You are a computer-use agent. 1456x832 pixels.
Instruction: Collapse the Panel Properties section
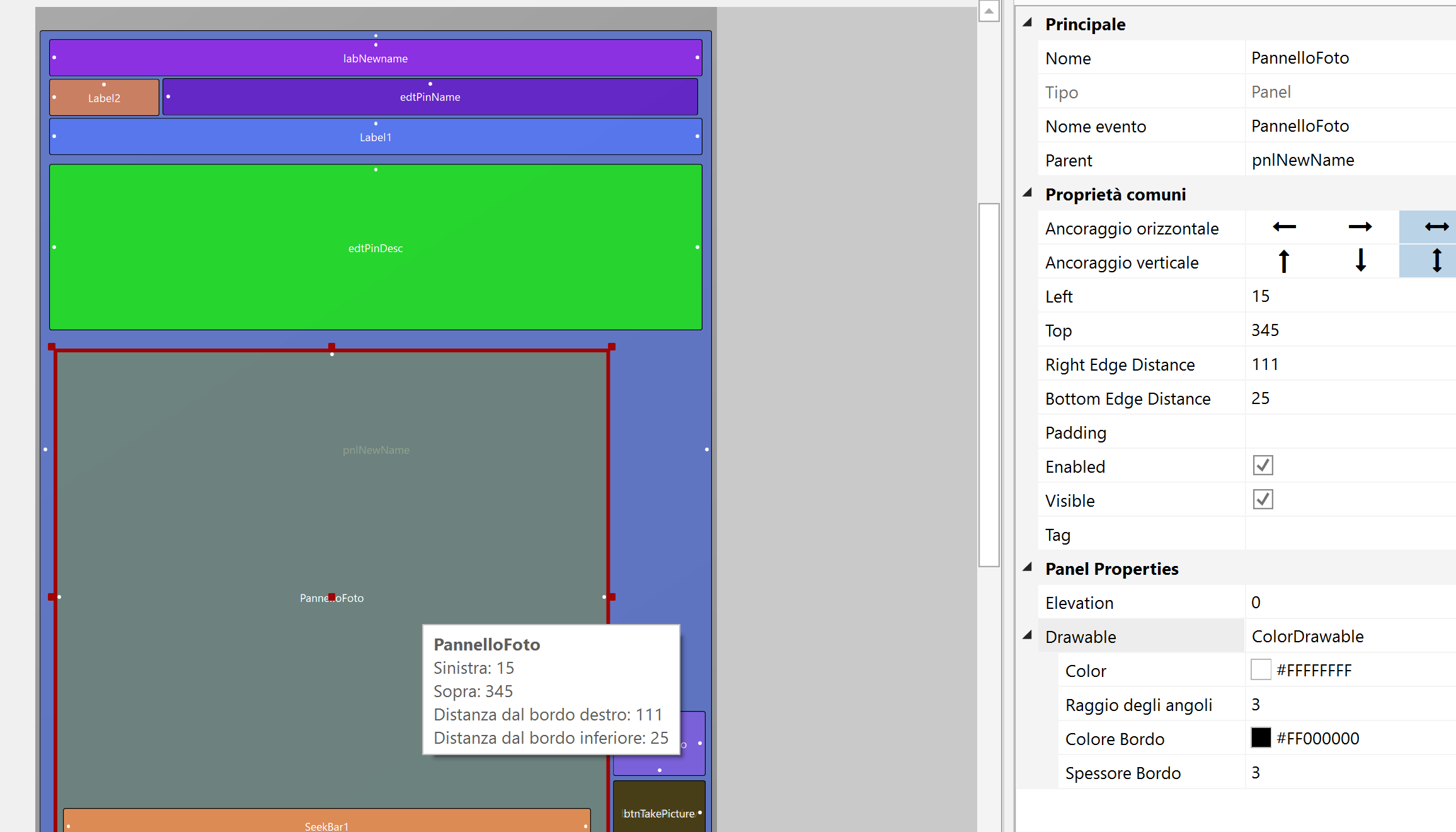click(x=1028, y=568)
